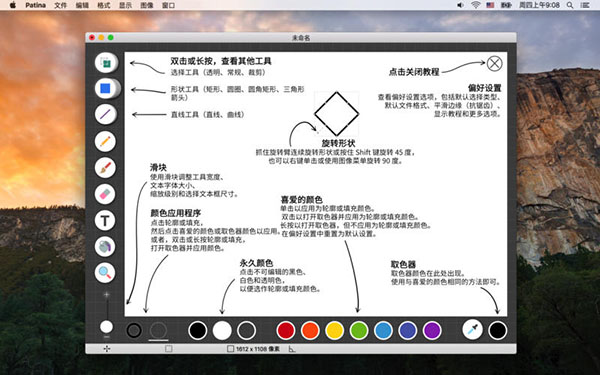
Task: Open the 格式 menu
Action: [104, 5]
